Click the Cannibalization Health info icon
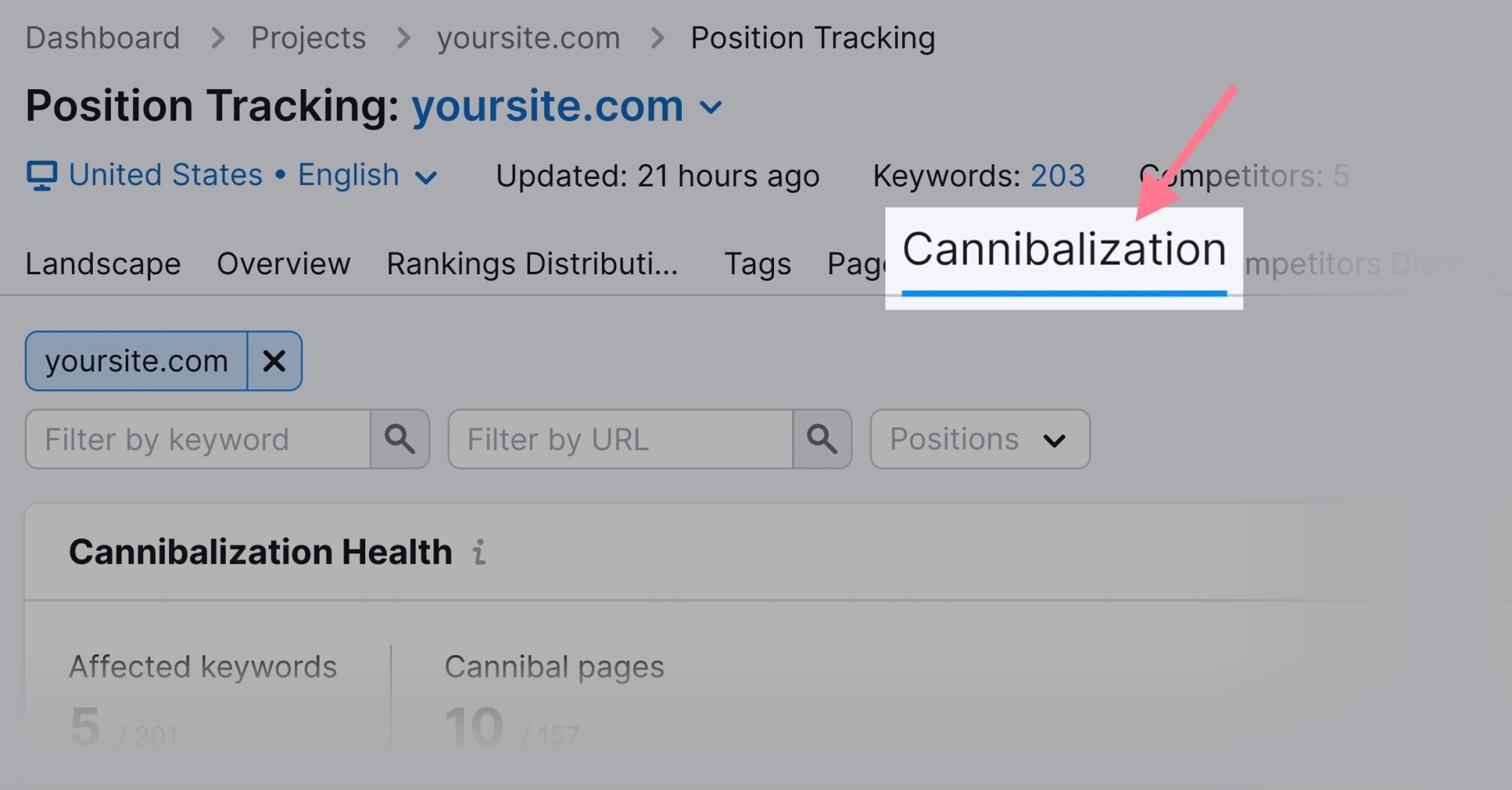The height and width of the screenshot is (790, 1512). pyautogui.click(x=479, y=553)
